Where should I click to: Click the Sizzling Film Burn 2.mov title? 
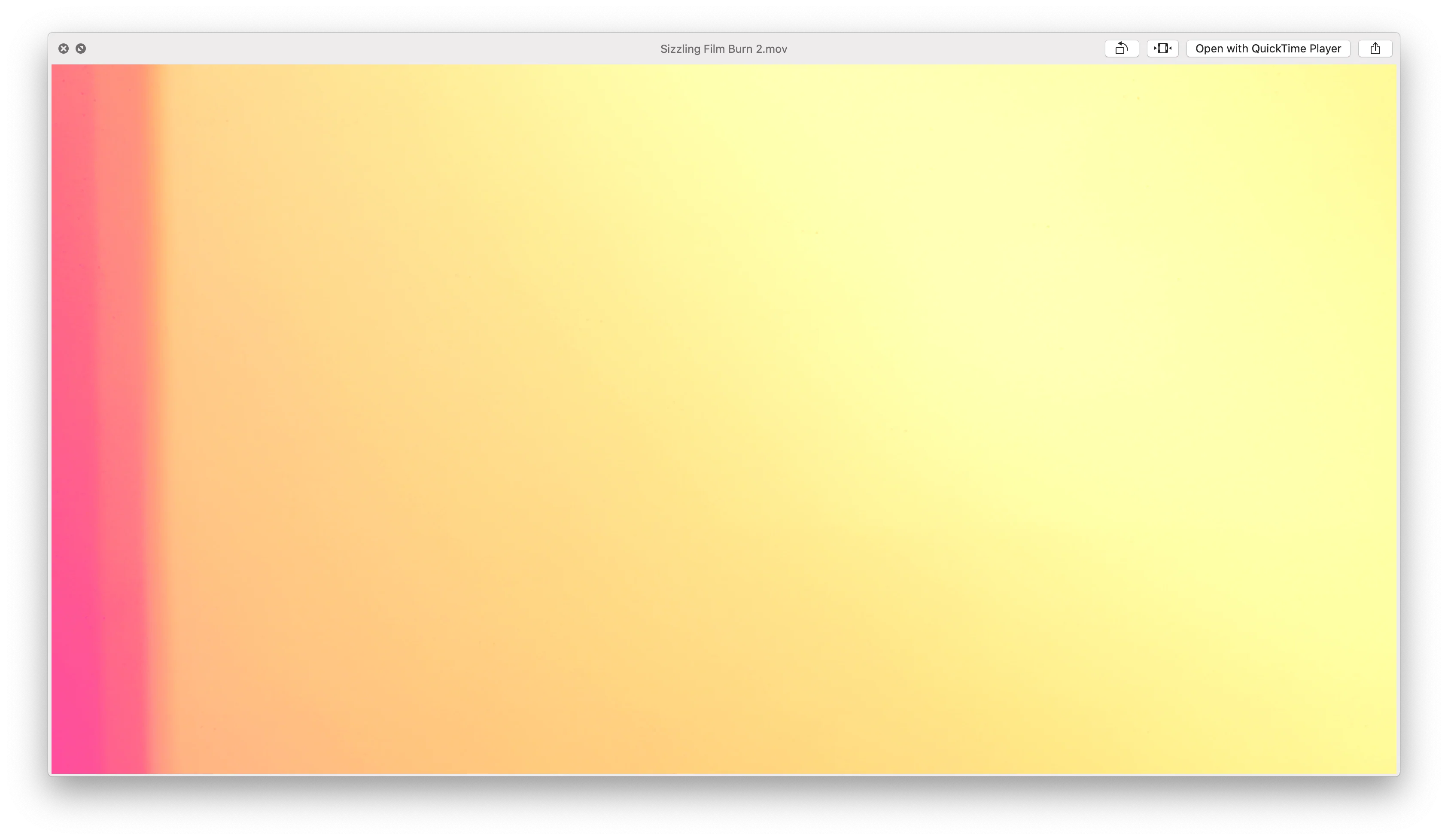[x=723, y=49]
